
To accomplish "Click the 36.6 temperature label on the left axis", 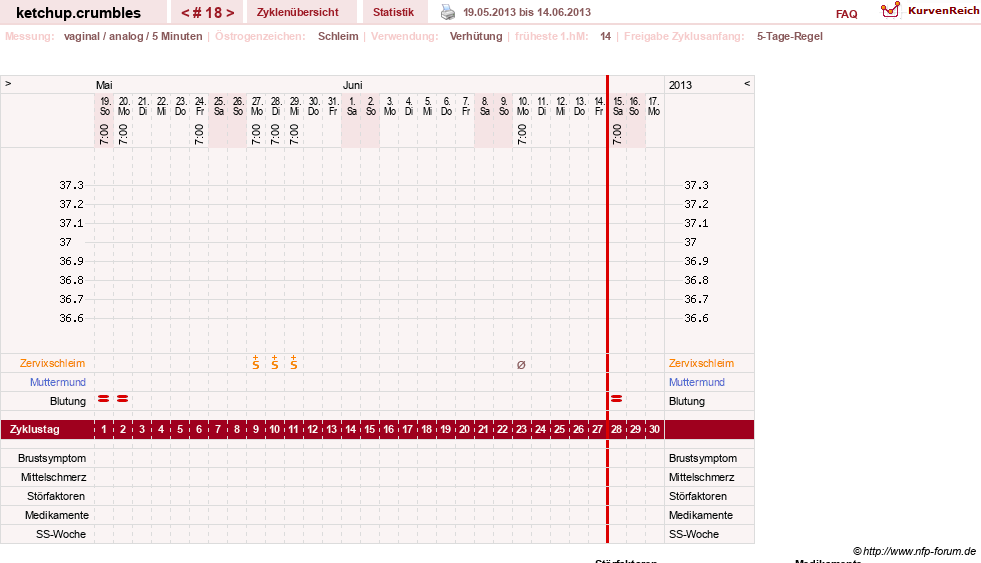I will [71, 318].
